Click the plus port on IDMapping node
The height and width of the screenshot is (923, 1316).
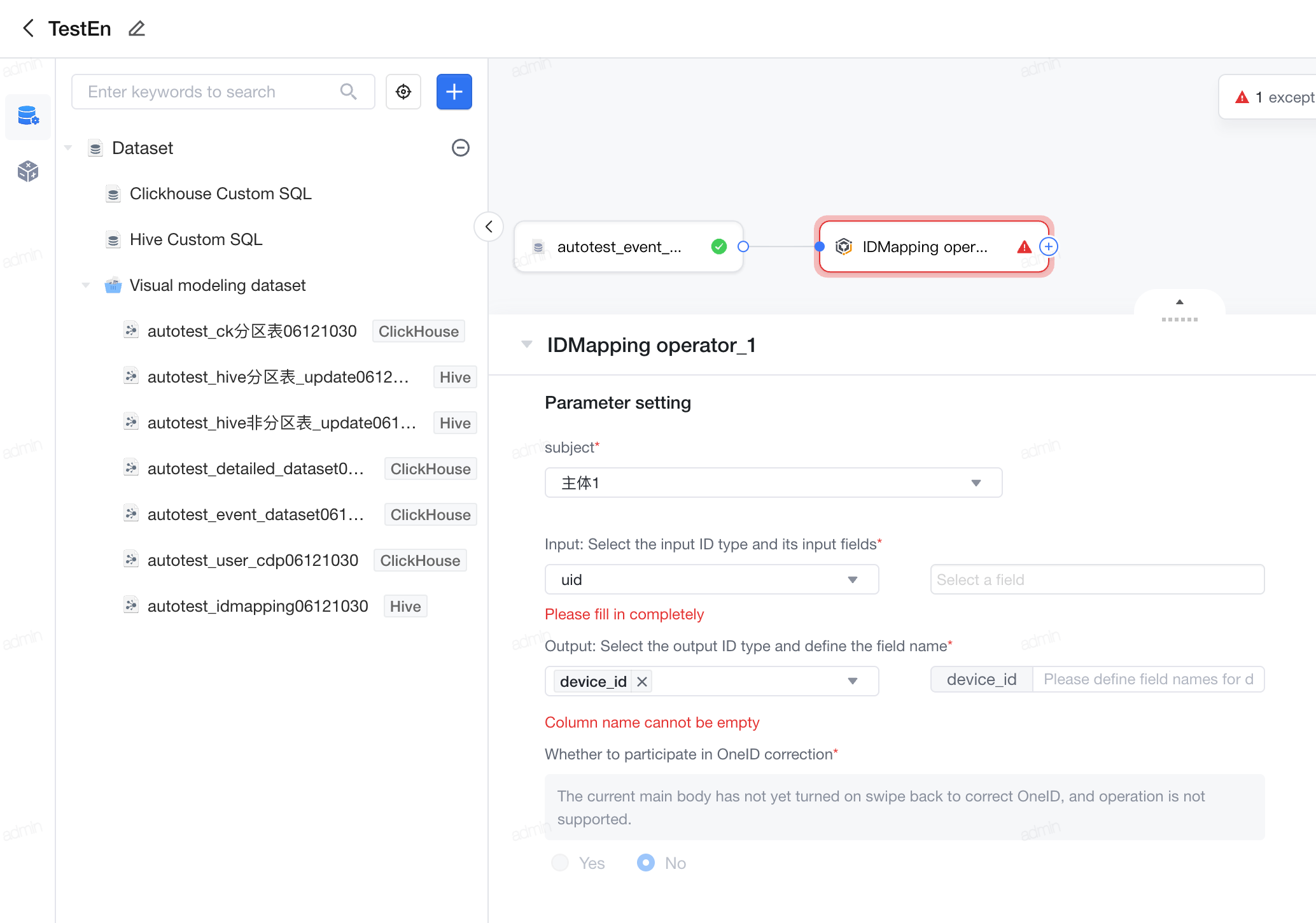click(x=1049, y=246)
